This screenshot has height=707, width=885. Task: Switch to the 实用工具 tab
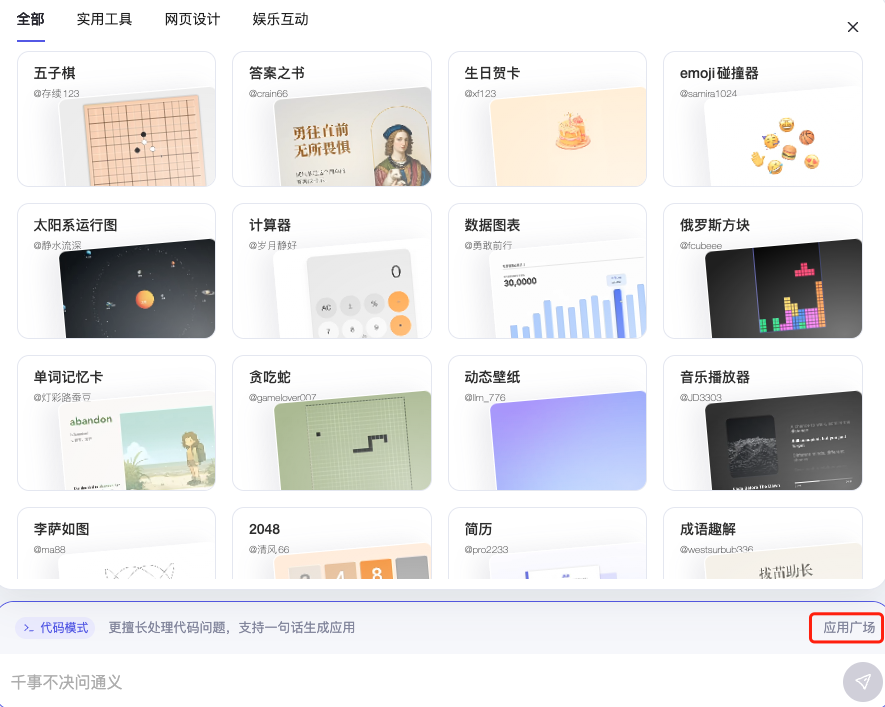point(104,19)
